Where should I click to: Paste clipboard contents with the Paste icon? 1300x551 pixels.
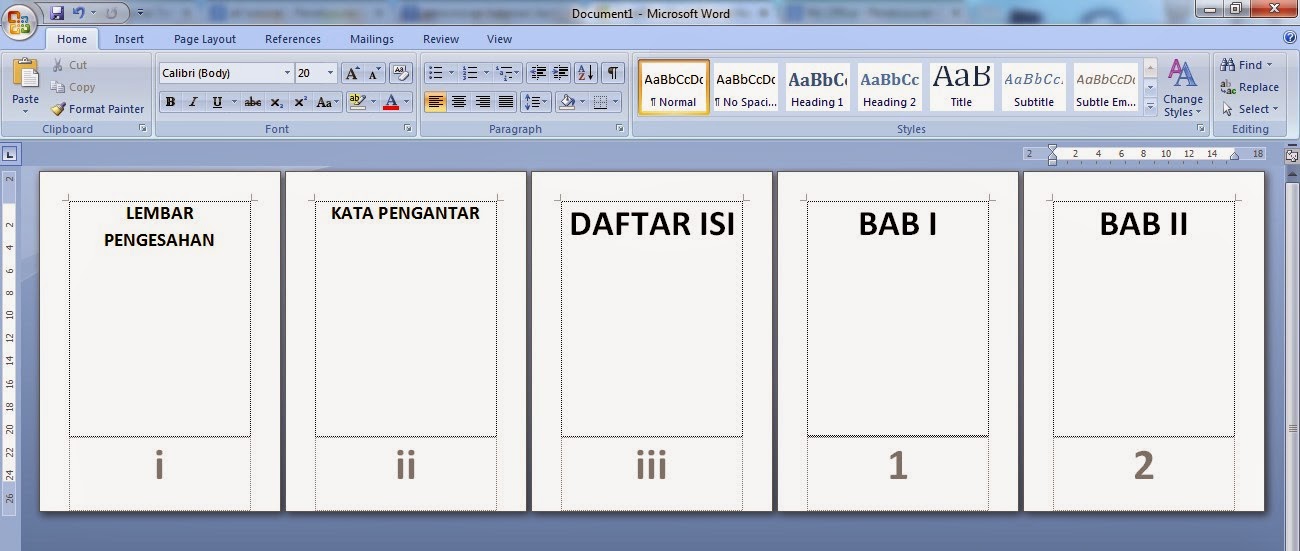pos(25,74)
